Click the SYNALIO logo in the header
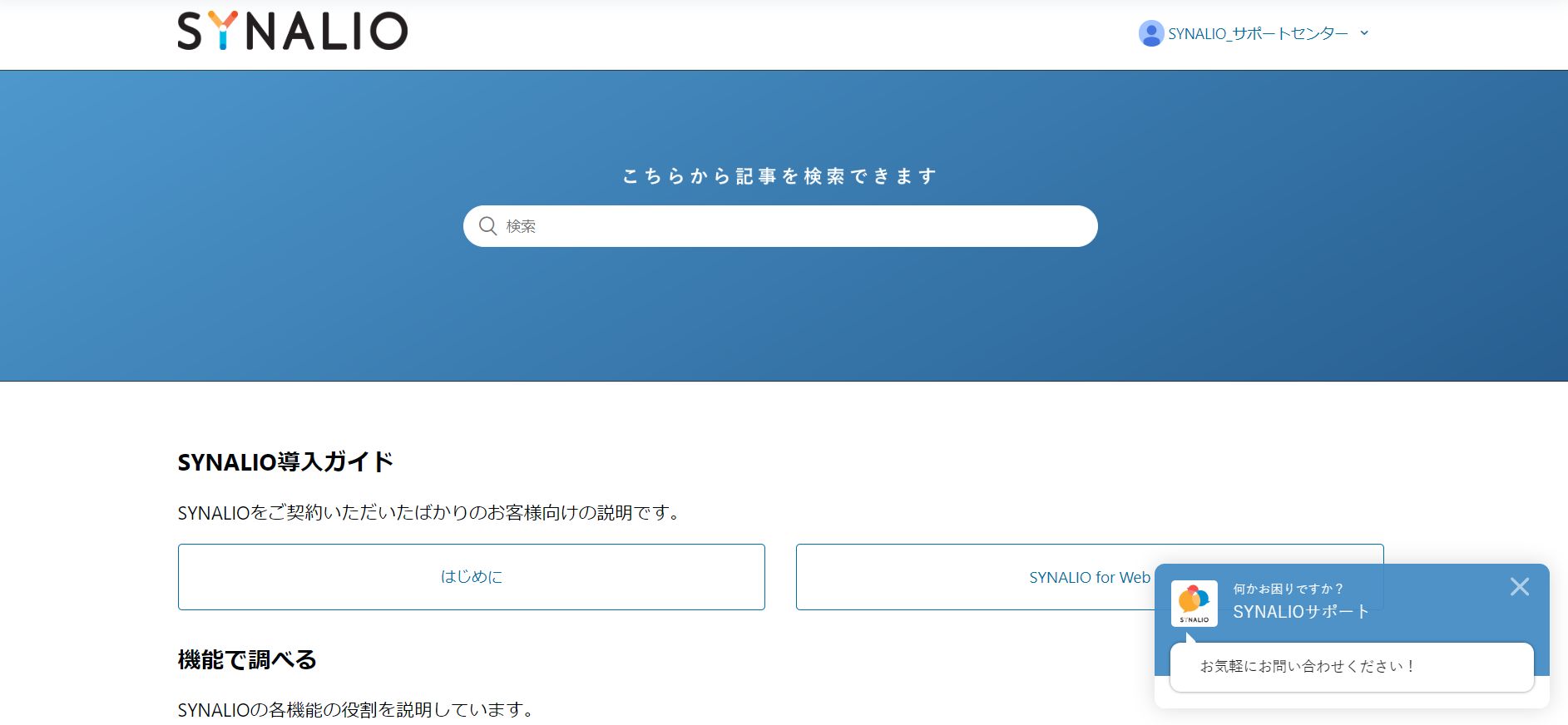This screenshot has height=725, width=1568. coord(293,31)
